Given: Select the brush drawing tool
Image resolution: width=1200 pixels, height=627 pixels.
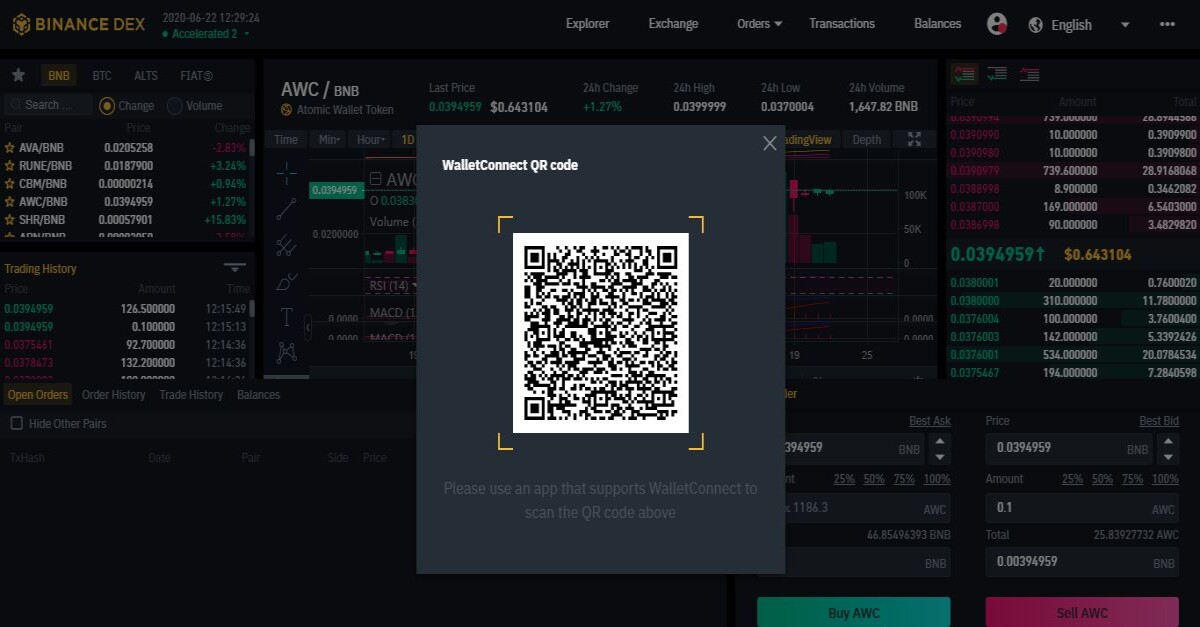Looking at the screenshot, I should coord(286,281).
